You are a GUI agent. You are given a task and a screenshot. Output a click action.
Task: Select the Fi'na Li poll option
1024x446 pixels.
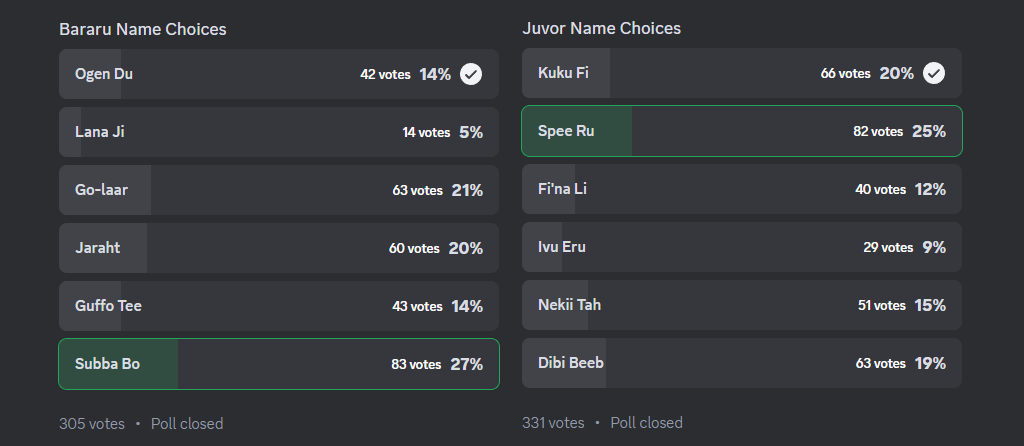pos(742,189)
